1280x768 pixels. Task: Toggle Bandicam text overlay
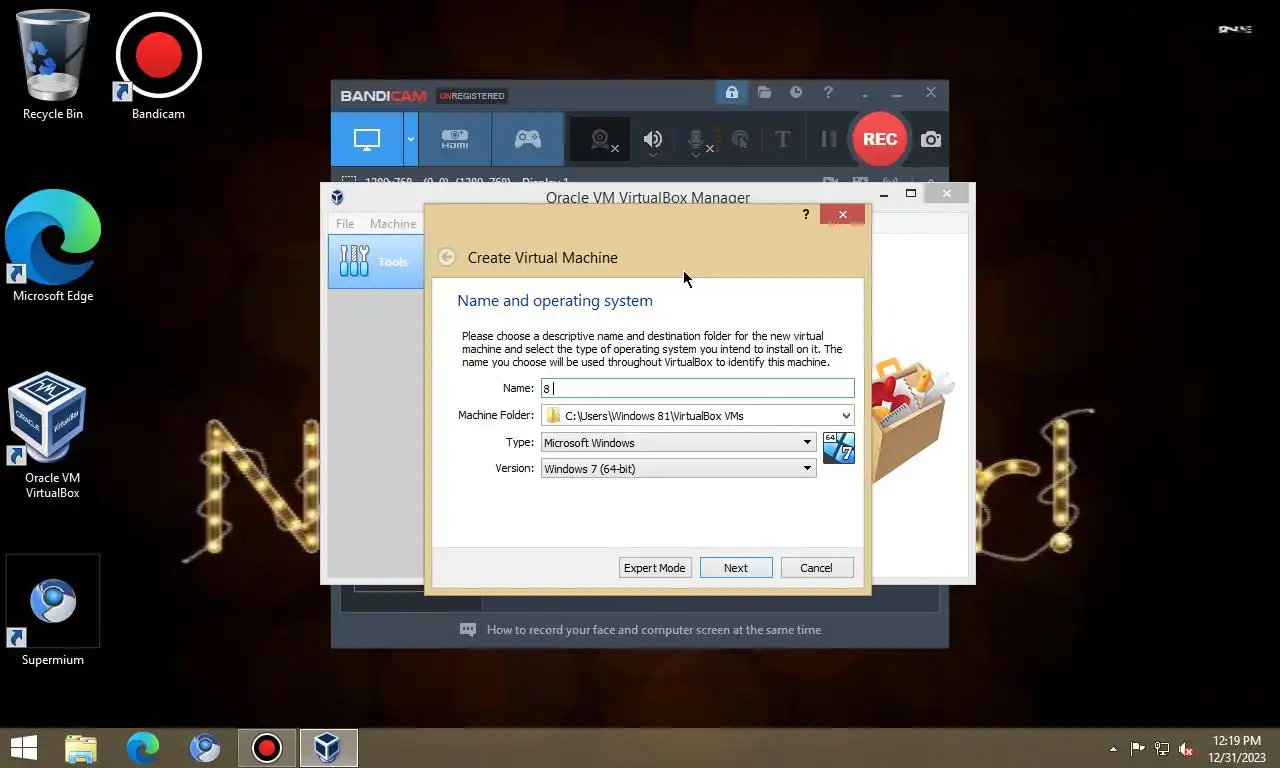pyautogui.click(x=783, y=140)
